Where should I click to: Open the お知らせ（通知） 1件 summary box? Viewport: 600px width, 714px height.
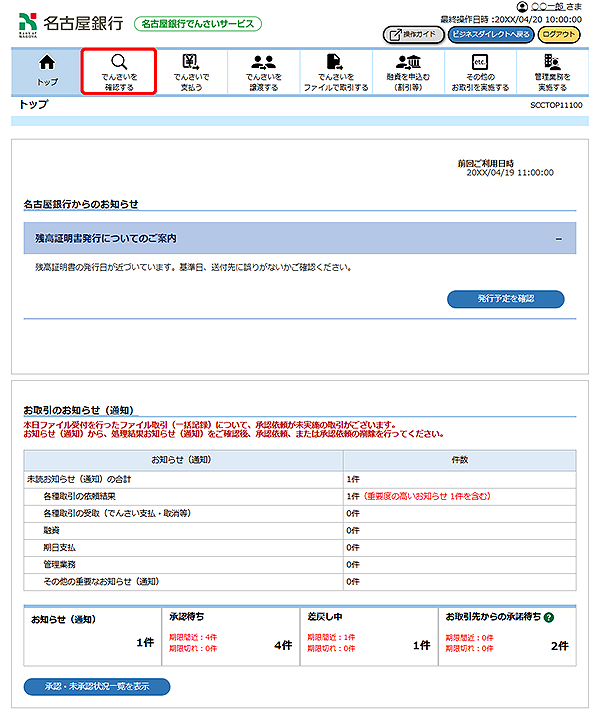90,633
